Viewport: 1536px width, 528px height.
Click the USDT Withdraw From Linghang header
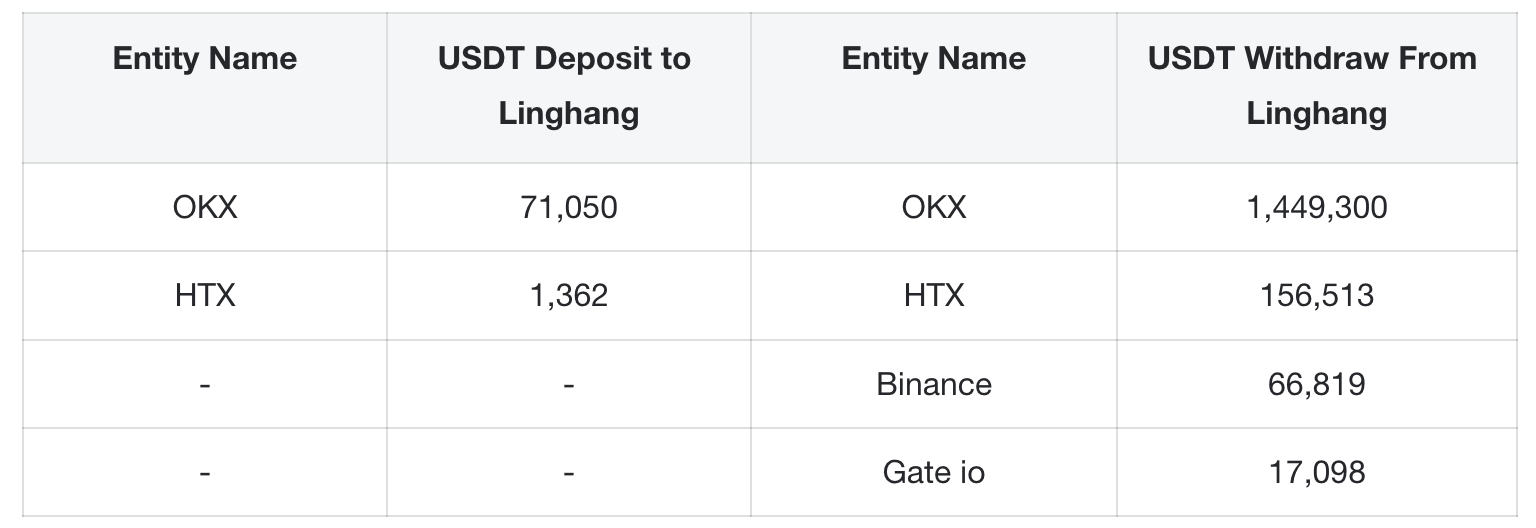pos(1316,85)
